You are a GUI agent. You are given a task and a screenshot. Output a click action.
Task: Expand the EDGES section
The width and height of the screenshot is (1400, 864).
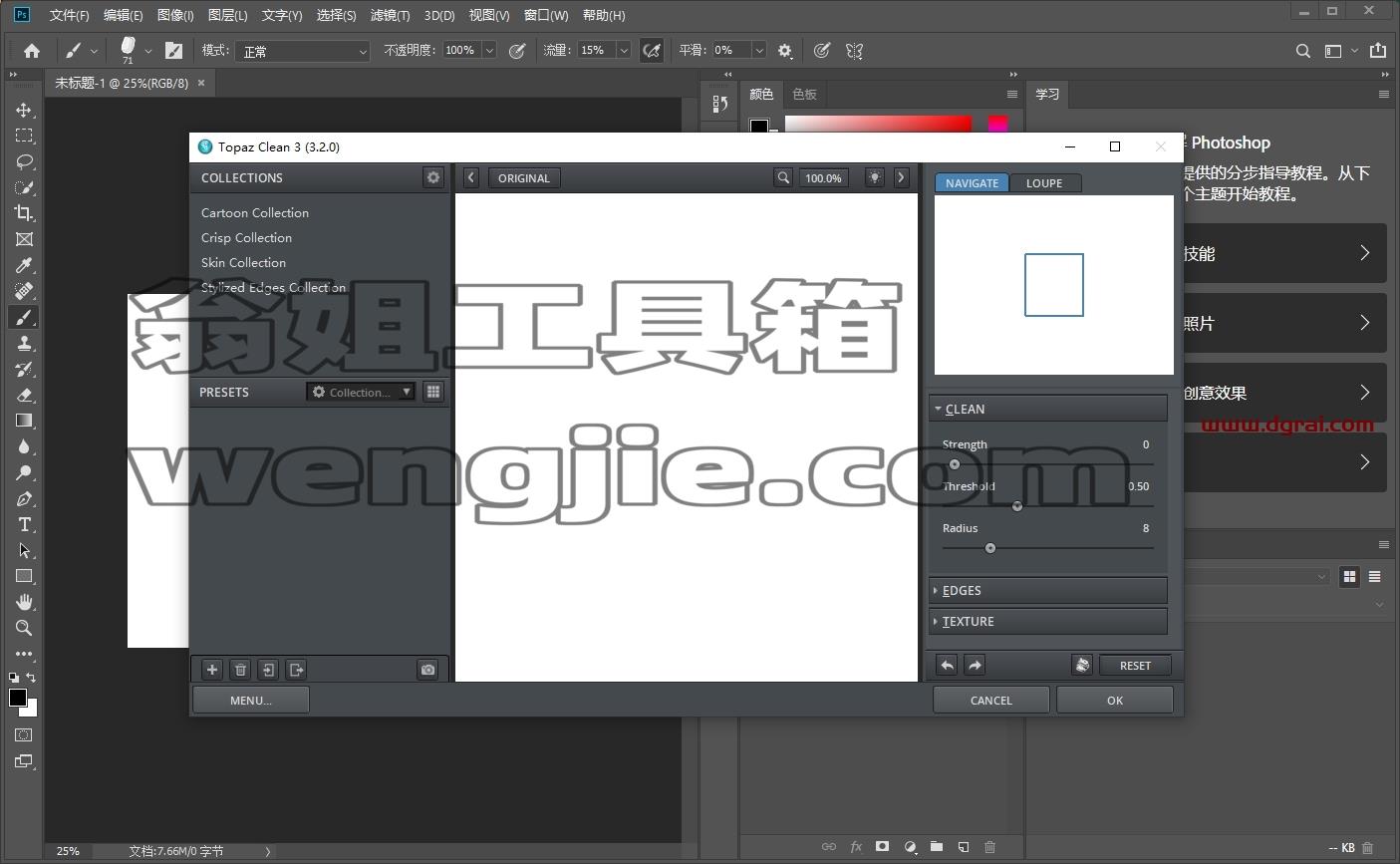click(x=1047, y=590)
